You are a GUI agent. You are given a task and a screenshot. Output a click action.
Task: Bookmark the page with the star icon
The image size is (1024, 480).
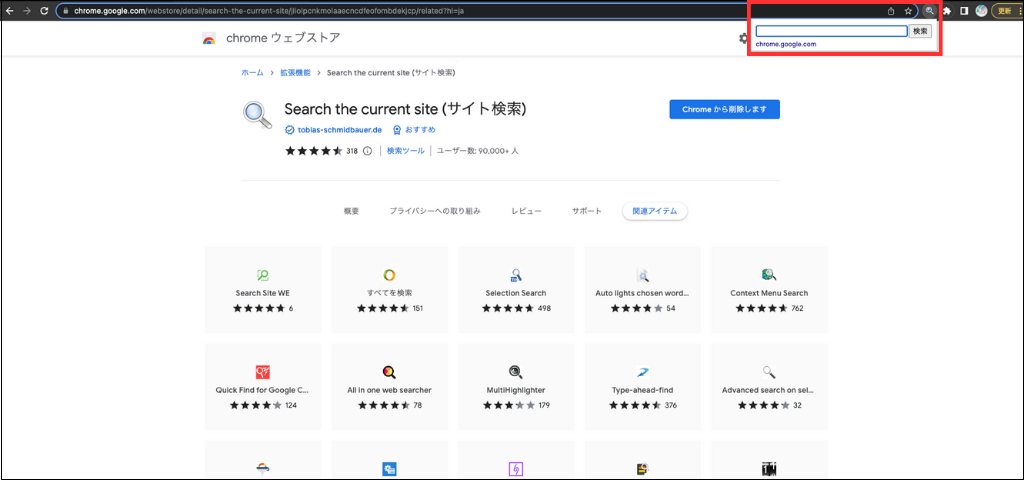coord(908,11)
